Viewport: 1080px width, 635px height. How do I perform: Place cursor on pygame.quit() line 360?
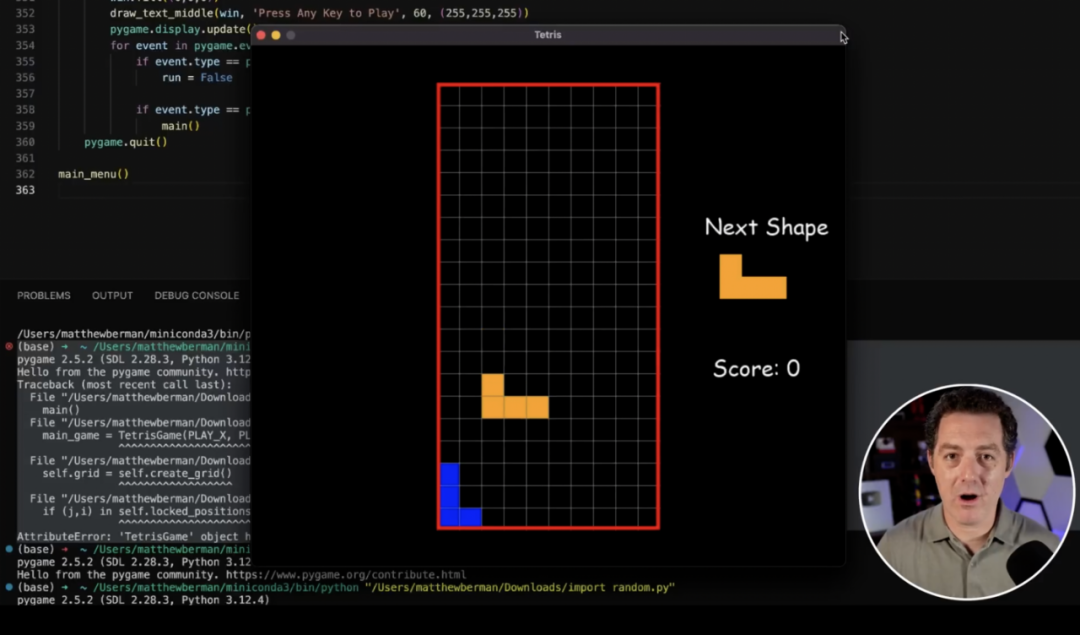tap(125, 142)
